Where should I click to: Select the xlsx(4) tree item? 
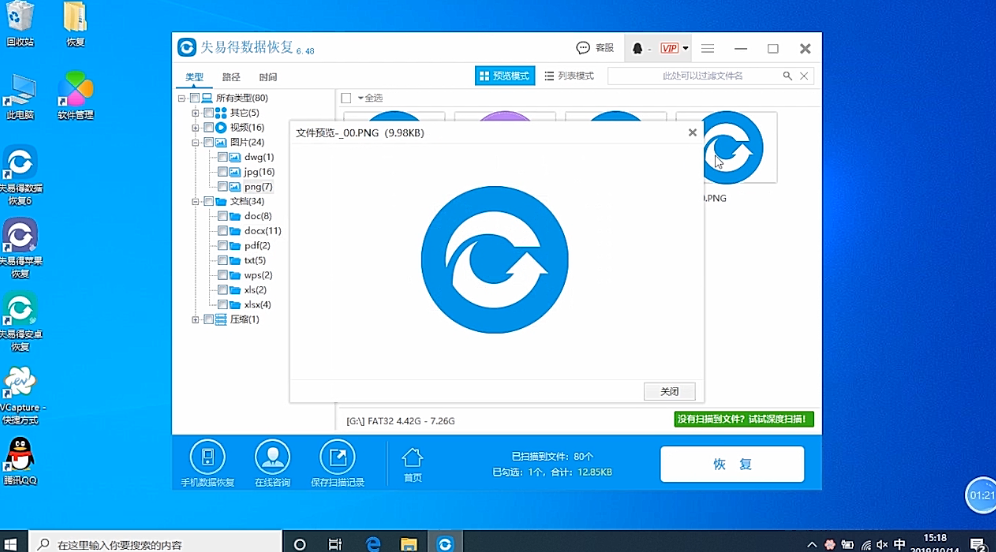pyautogui.click(x=257, y=304)
